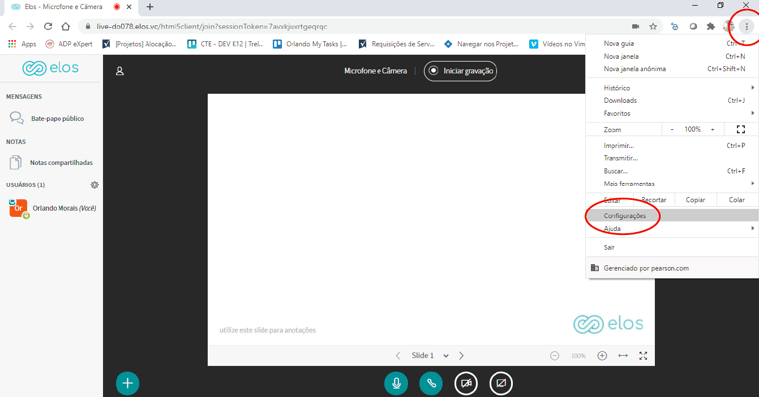759x397 pixels.
Task: Click the user list toggle icon
Action: click(x=120, y=71)
